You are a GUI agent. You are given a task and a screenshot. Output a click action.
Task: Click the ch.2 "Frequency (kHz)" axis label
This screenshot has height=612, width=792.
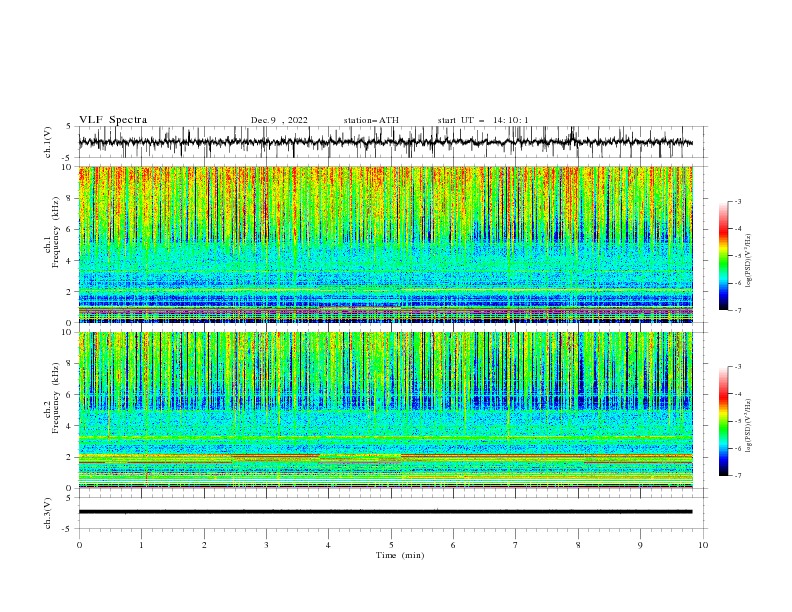(x=55, y=398)
